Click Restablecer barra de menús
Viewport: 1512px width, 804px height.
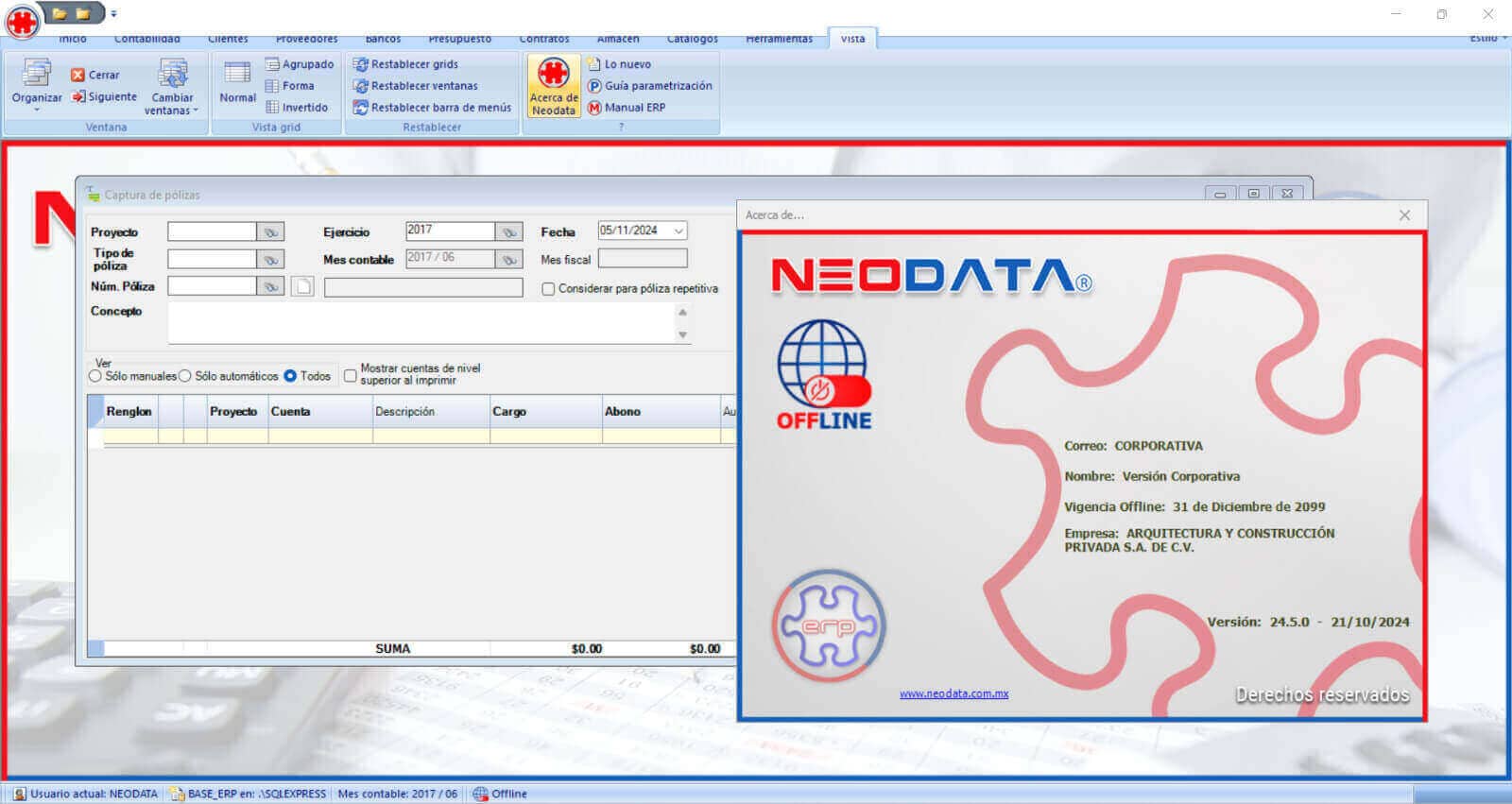[432, 108]
